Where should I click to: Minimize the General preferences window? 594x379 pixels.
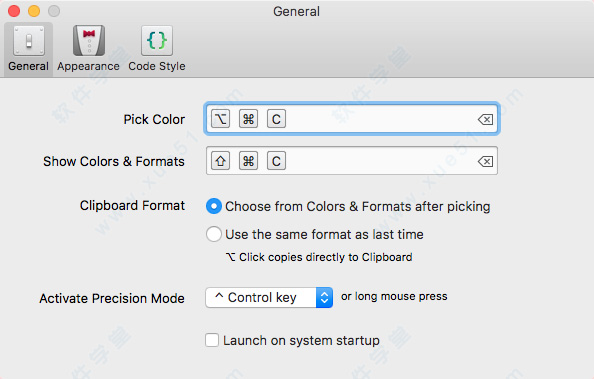click(x=34, y=11)
